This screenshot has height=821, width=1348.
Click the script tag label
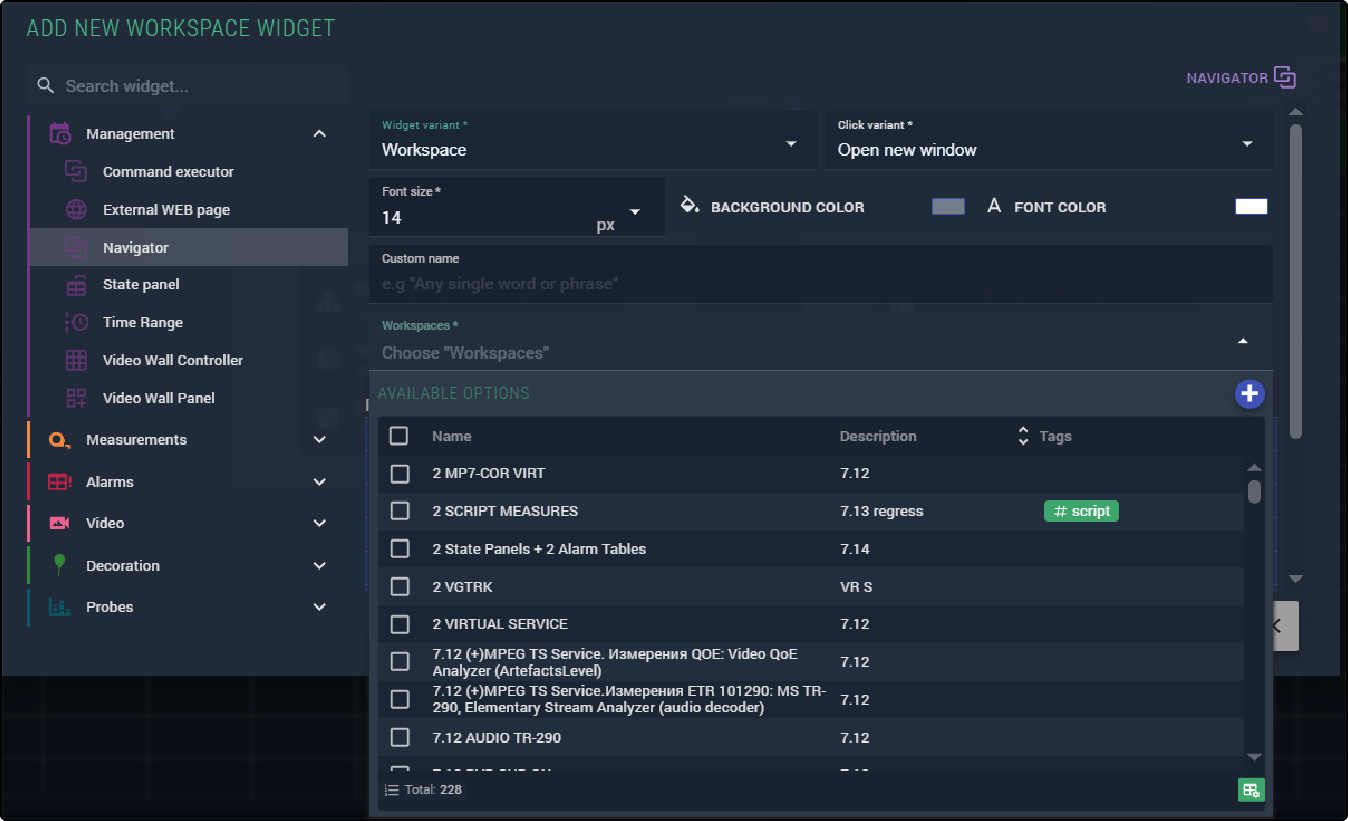pos(1081,511)
